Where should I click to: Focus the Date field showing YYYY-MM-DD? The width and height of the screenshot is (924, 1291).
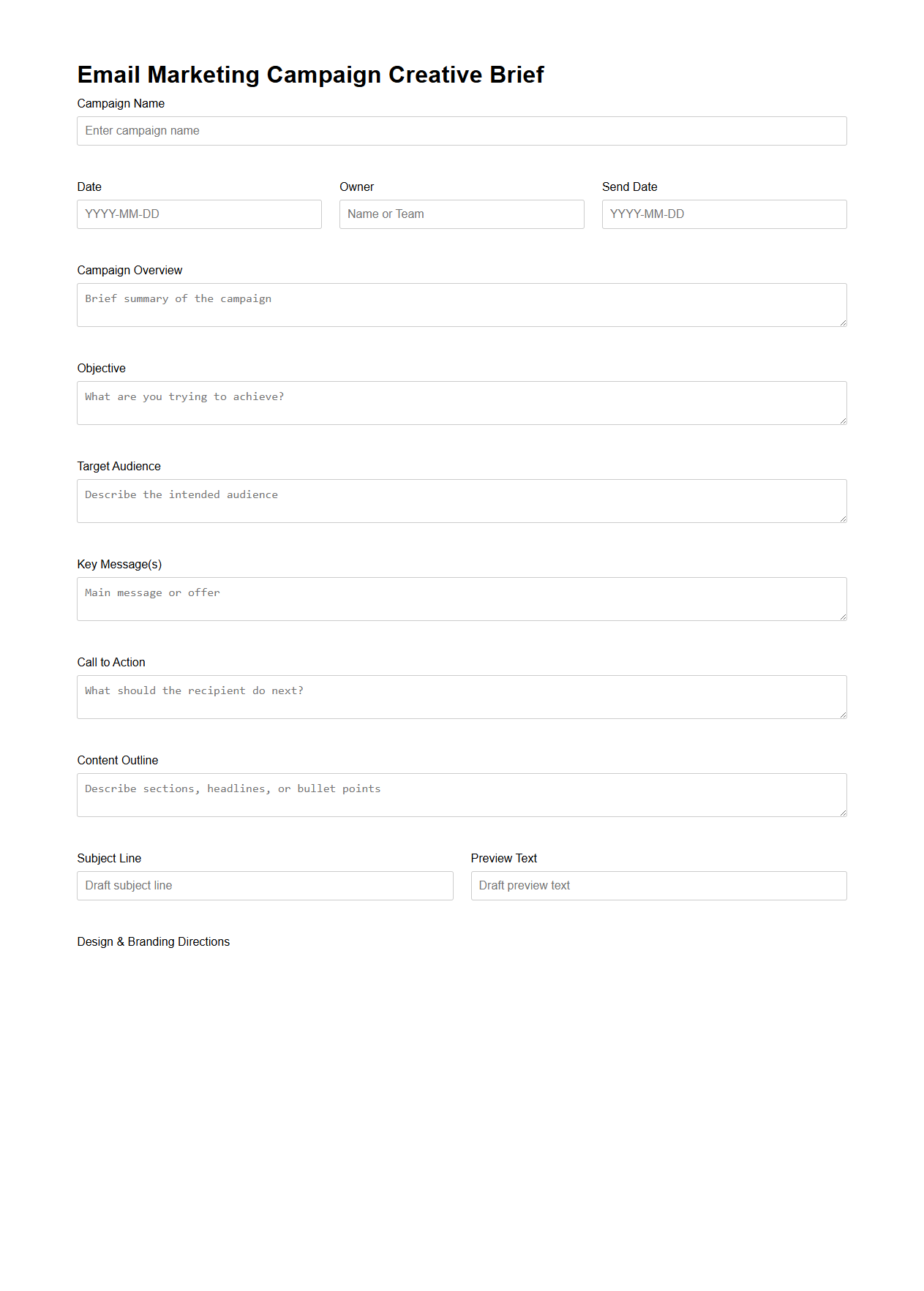tap(198, 214)
